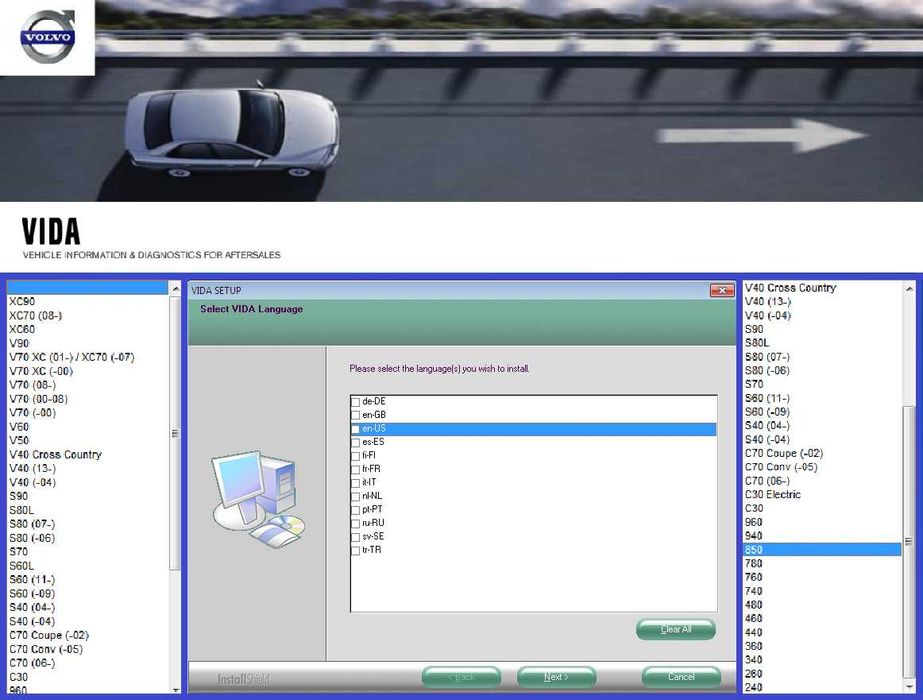Select 460 in the right list
The height and width of the screenshot is (700, 923).
click(x=822, y=618)
